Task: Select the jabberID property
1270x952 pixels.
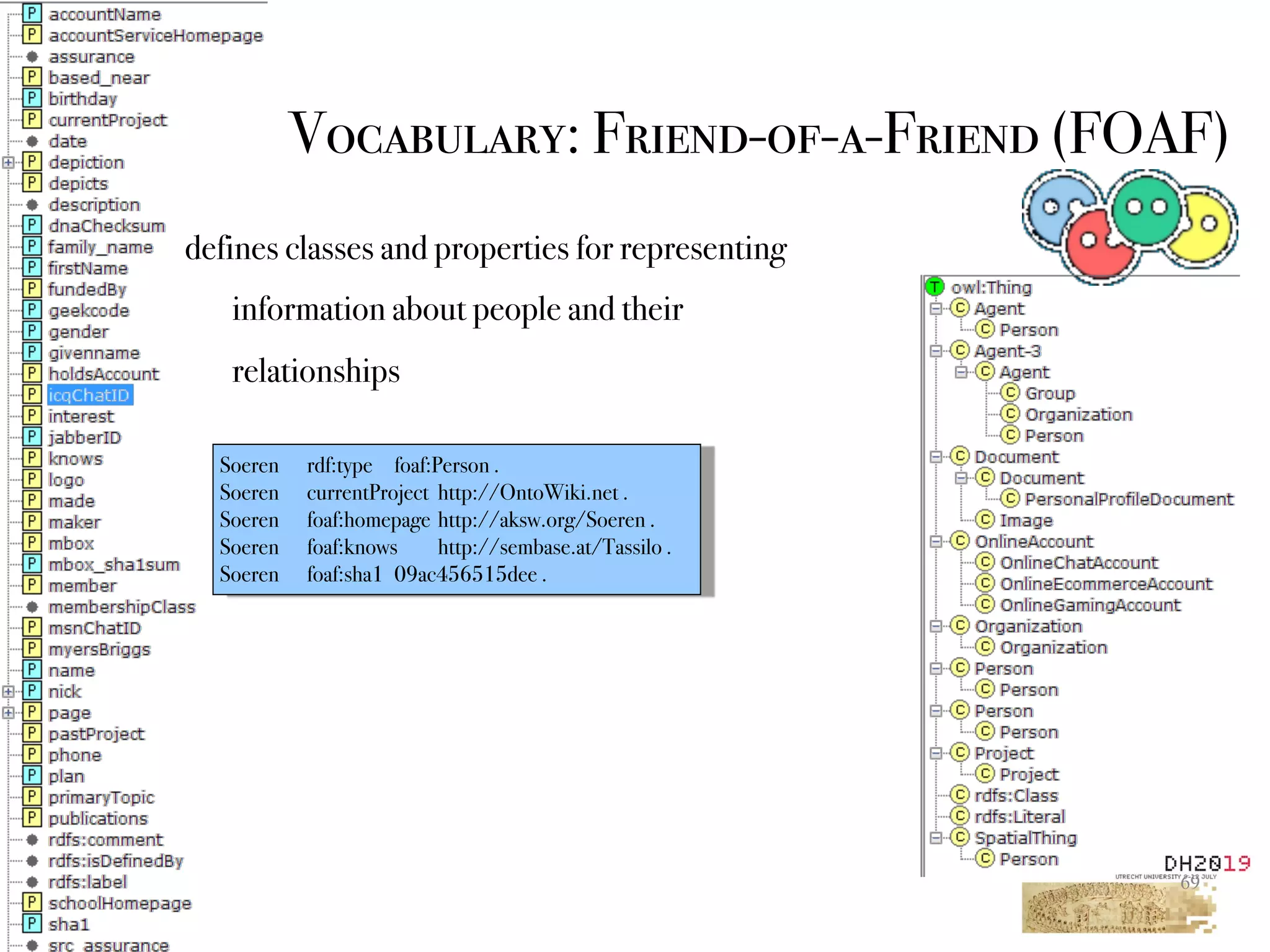Action: coord(85,438)
